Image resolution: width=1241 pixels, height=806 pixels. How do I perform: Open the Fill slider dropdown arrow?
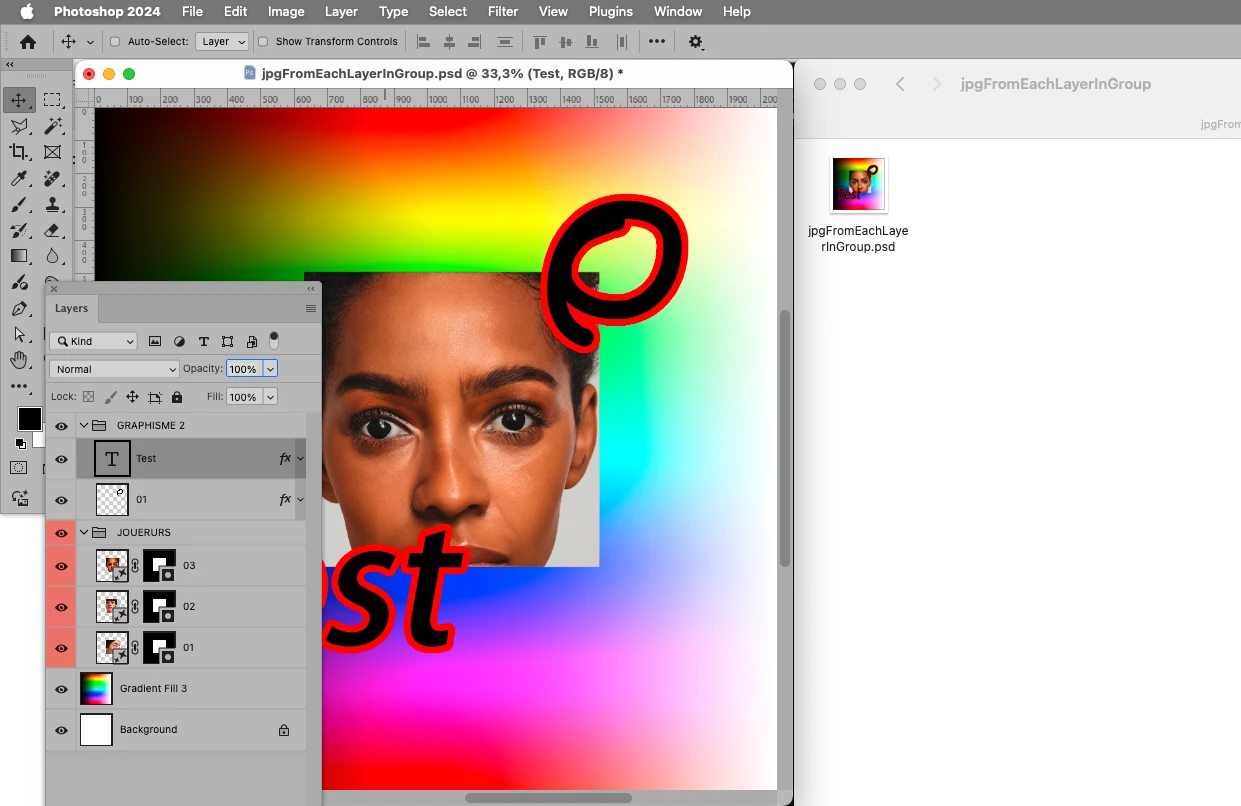pyautogui.click(x=270, y=397)
